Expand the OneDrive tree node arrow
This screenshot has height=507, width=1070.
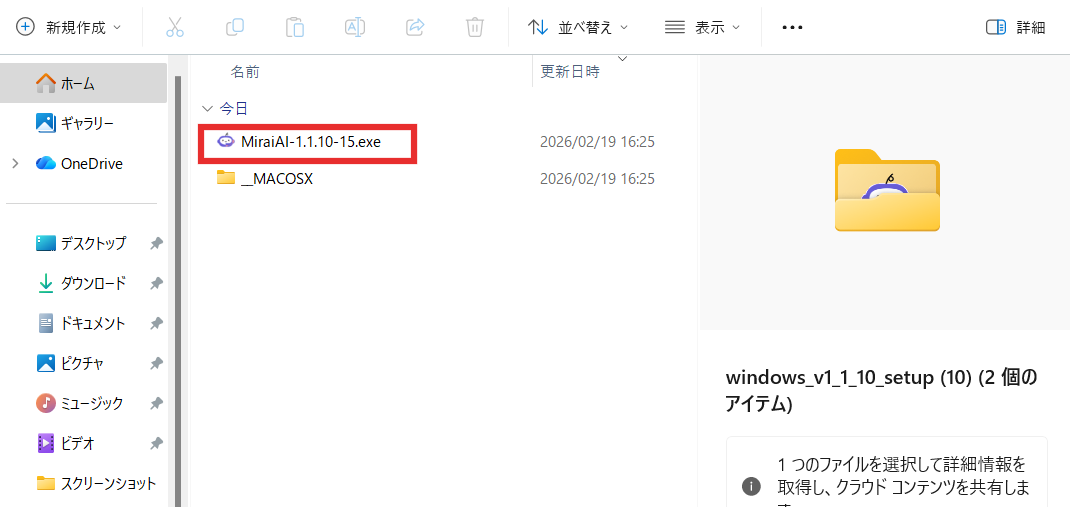(16, 163)
